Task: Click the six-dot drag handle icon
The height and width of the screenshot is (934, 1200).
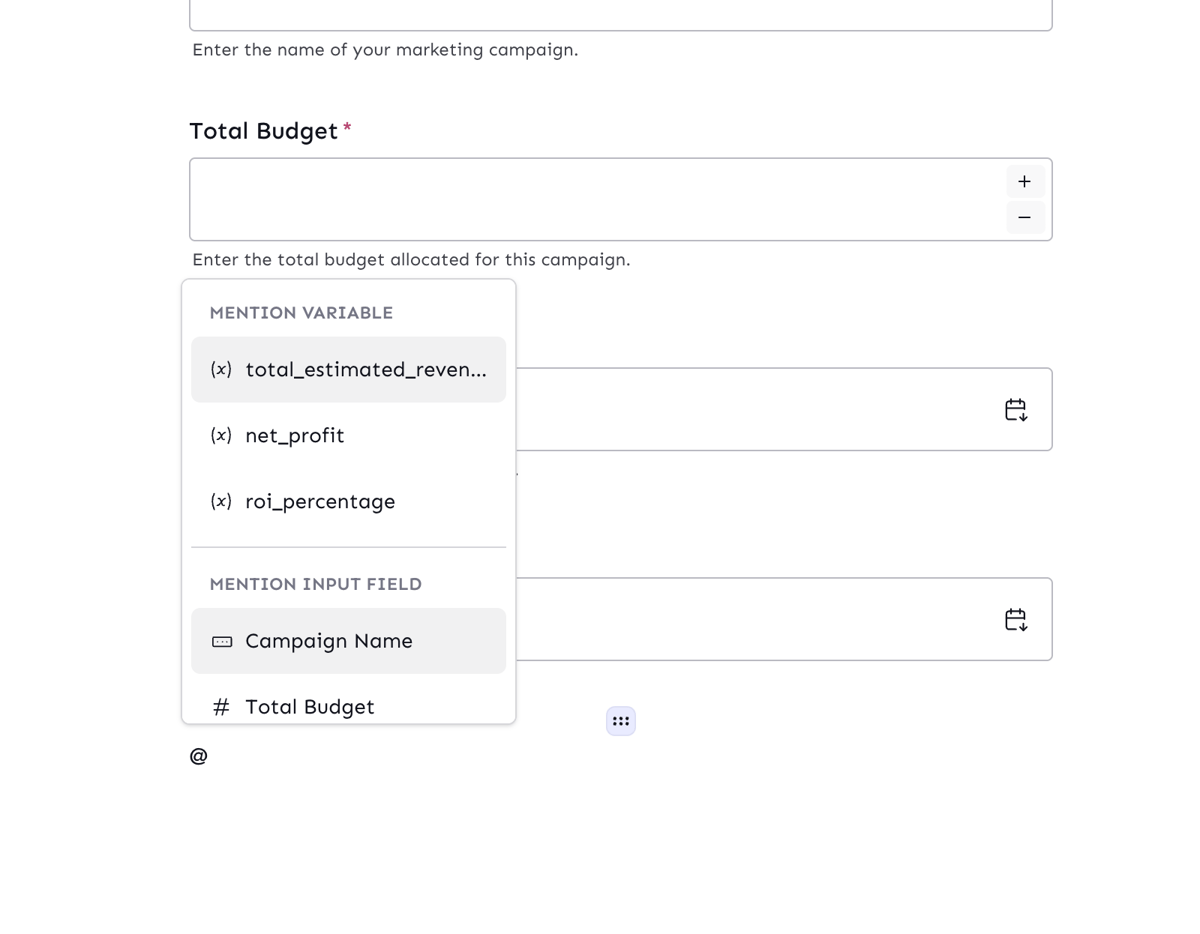Action: pyautogui.click(x=621, y=721)
